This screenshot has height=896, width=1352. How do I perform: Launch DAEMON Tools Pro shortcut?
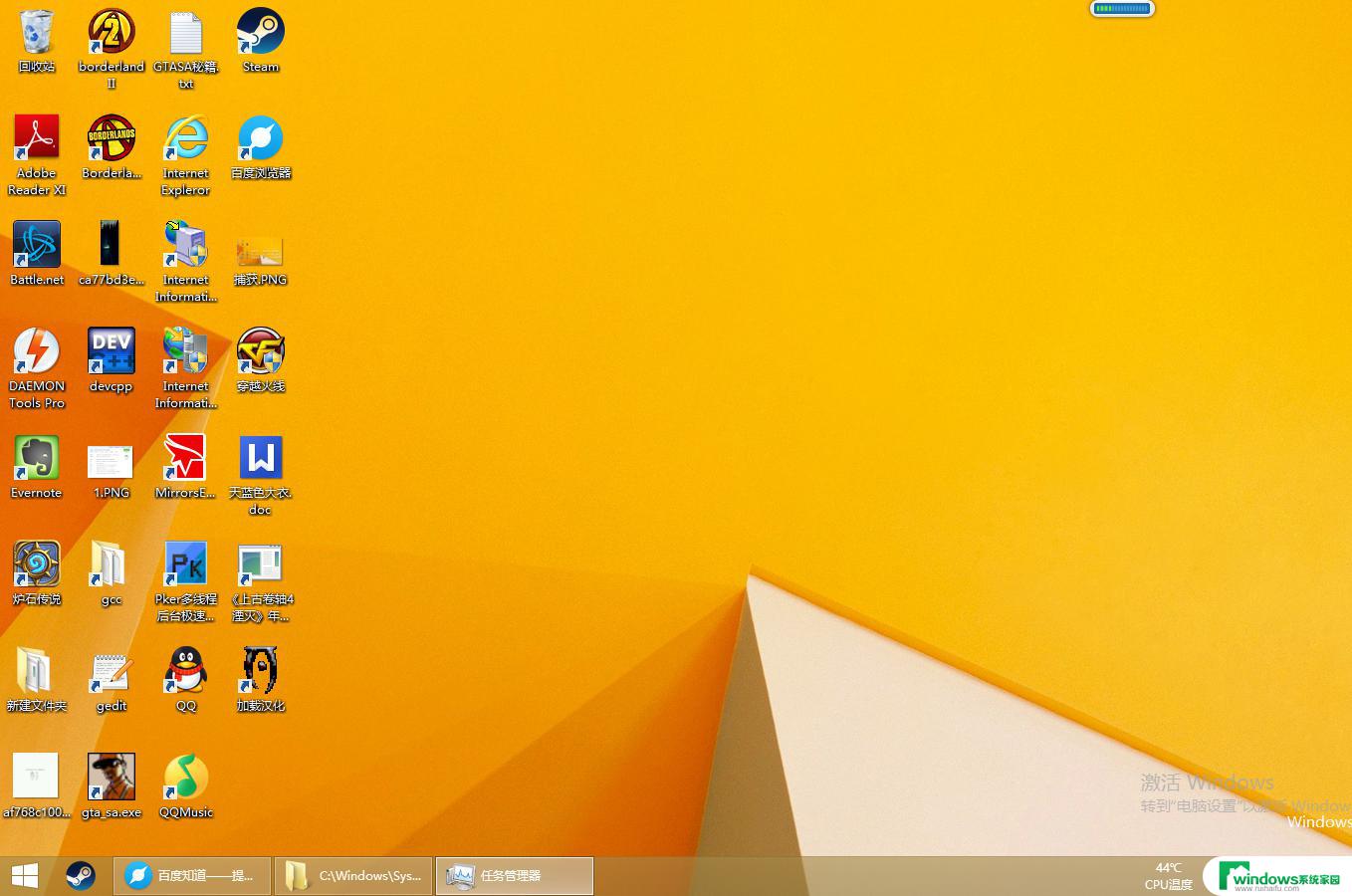pyautogui.click(x=37, y=368)
